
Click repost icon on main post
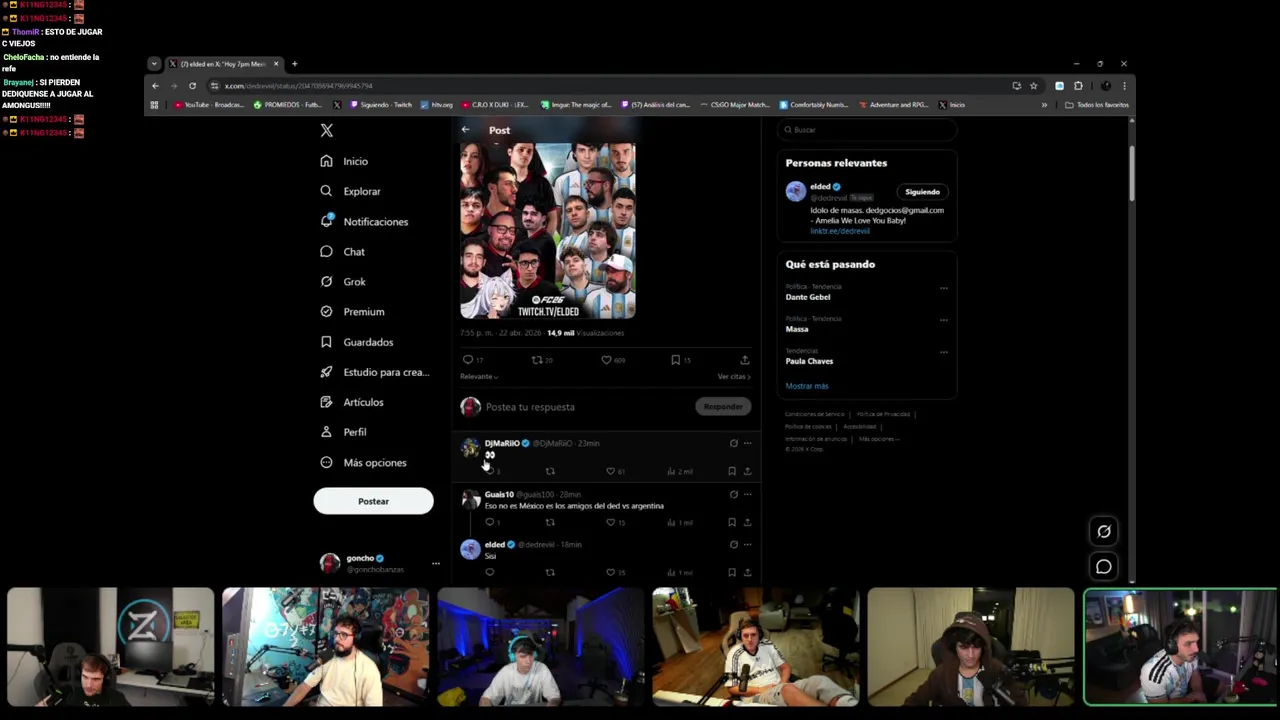(537, 360)
